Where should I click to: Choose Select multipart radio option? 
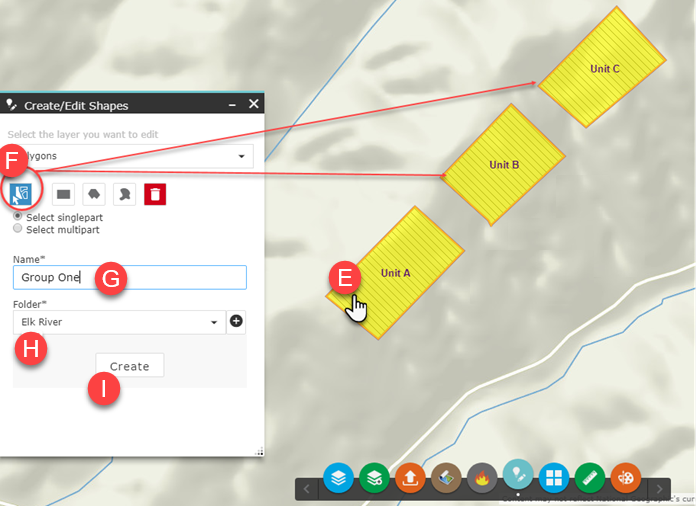(x=18, y=229)
